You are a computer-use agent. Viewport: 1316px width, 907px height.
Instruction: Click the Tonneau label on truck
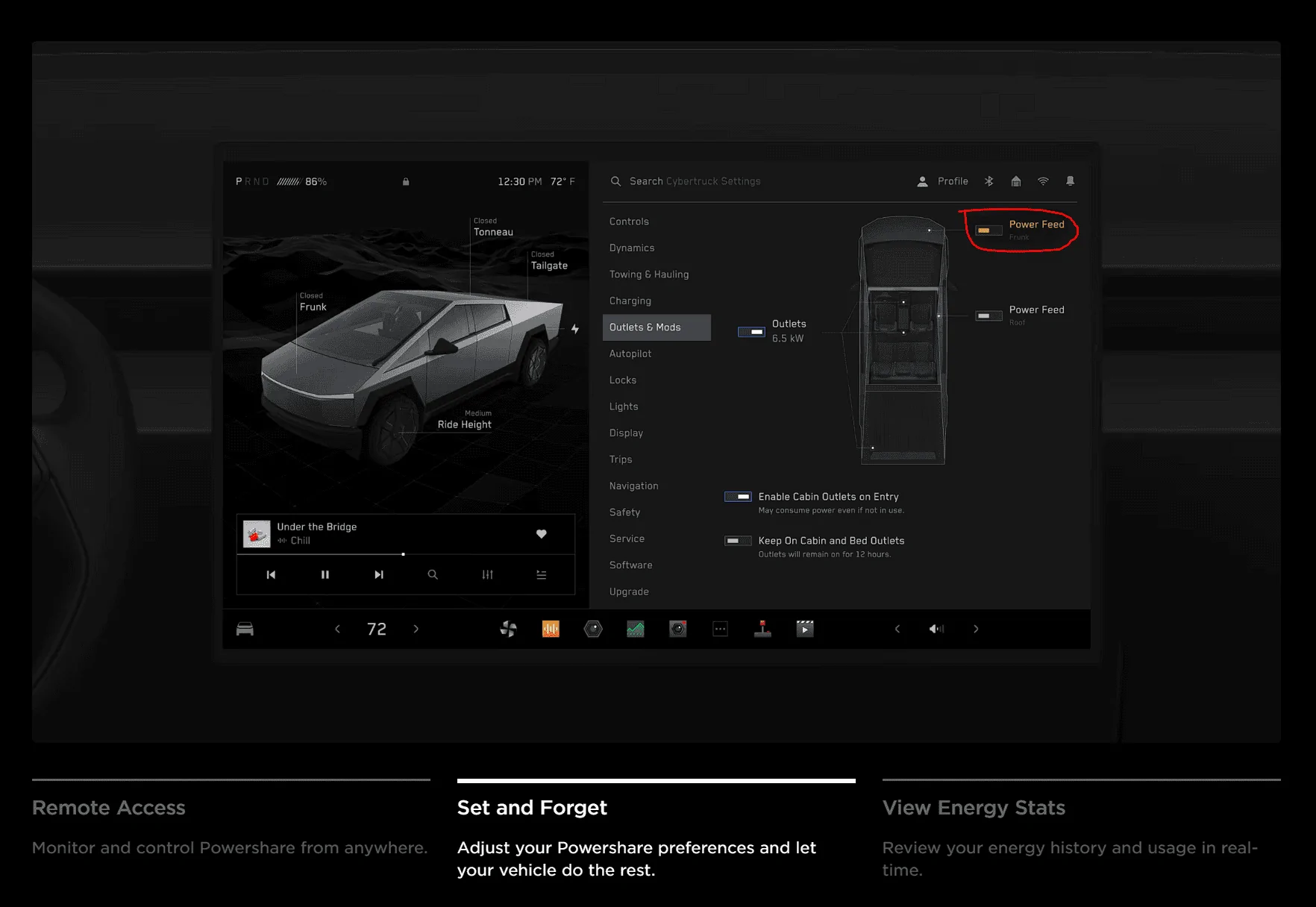click(493, 232)
